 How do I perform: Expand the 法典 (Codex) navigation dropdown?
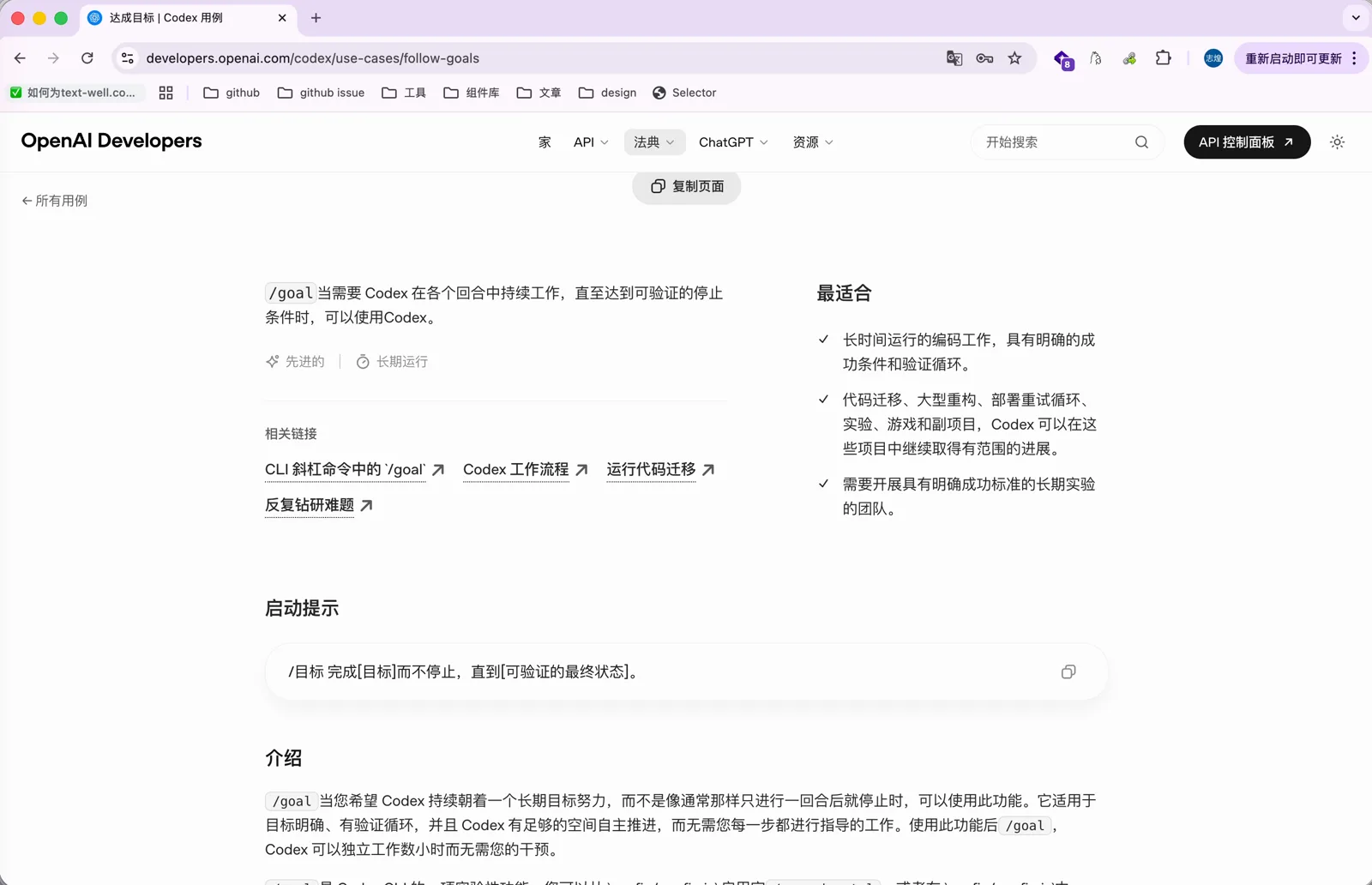point(654,142)
